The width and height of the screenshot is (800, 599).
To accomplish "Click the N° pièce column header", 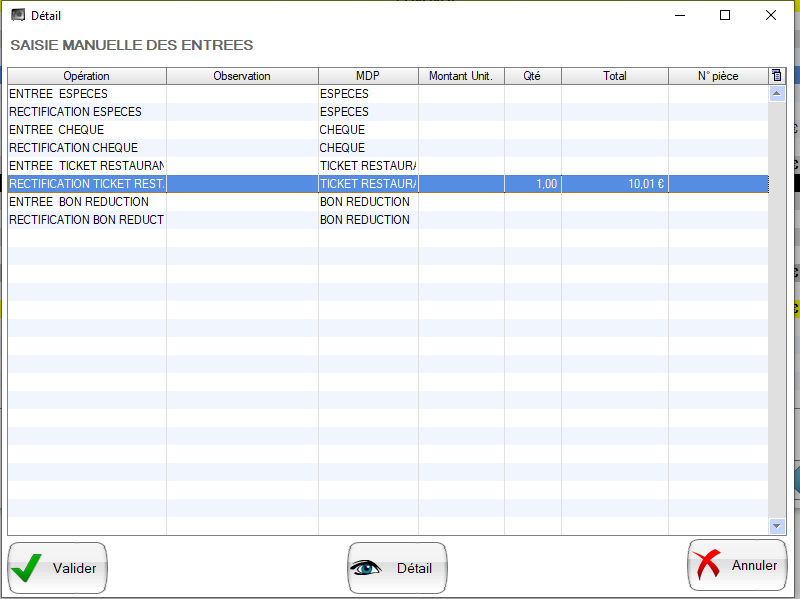I will pos(717,76).
